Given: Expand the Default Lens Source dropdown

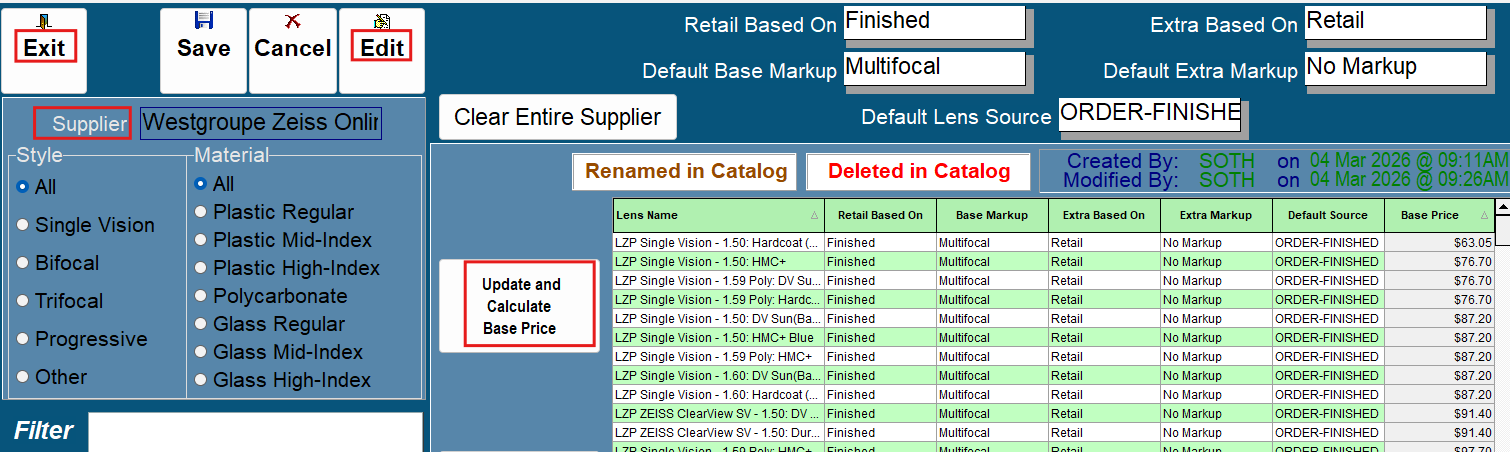Looking at the screenshot, I should click(x=1149, y=115).
